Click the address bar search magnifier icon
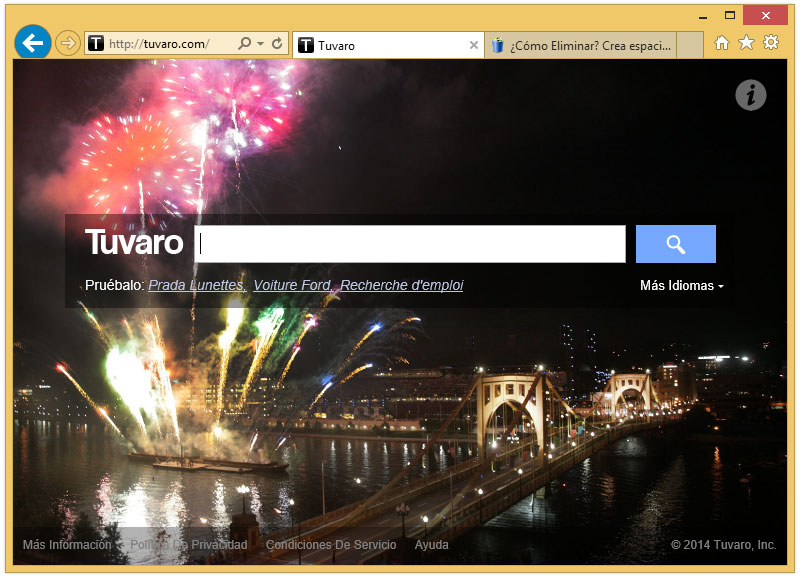Viewport: 801px width, 578px height. tap(245, 43)
